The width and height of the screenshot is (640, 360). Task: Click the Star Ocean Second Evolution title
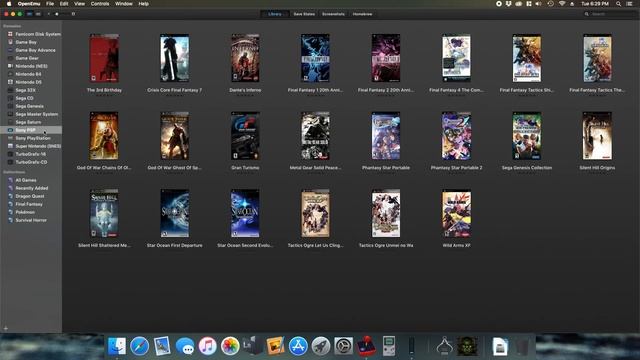[245, 245]
